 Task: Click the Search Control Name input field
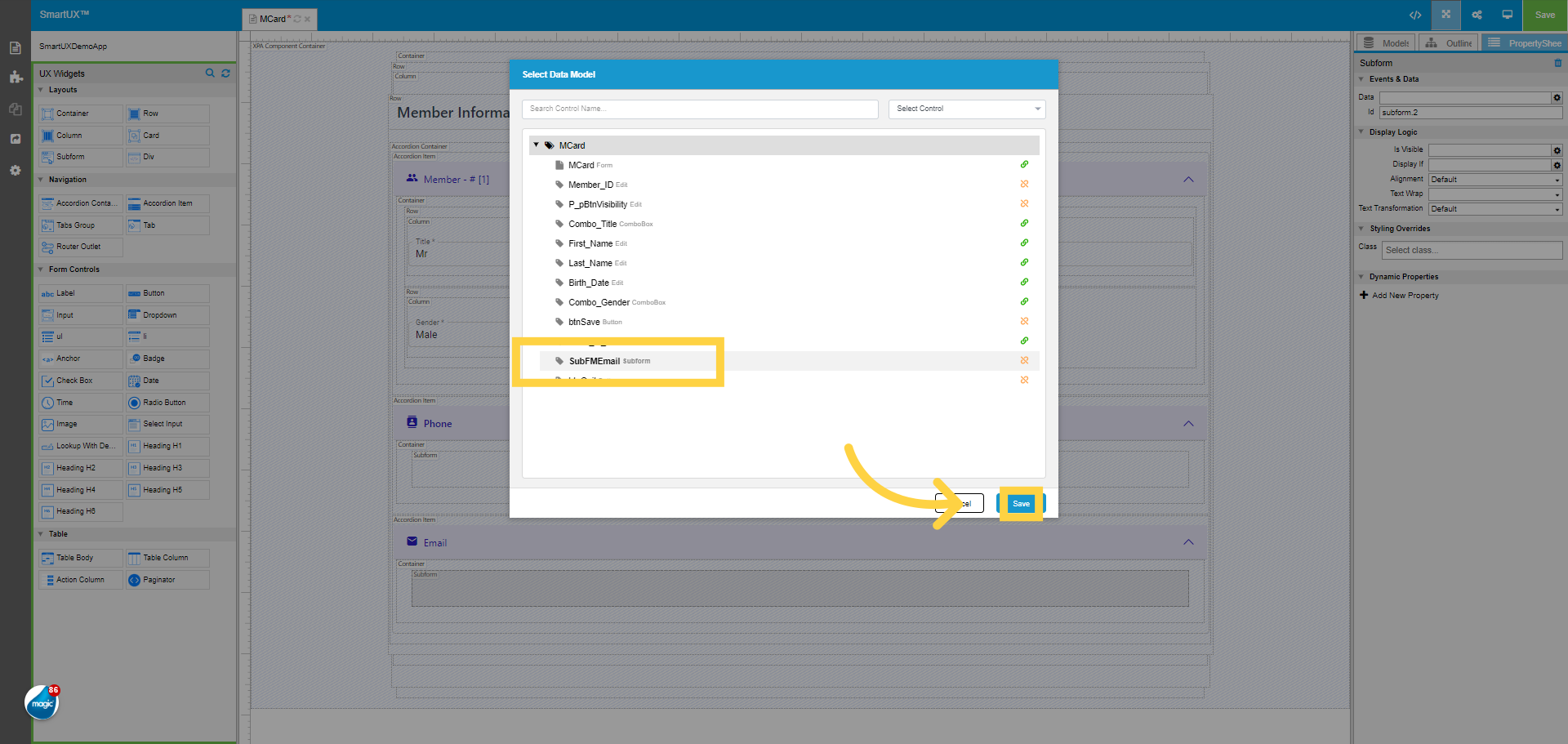[700, 108]
